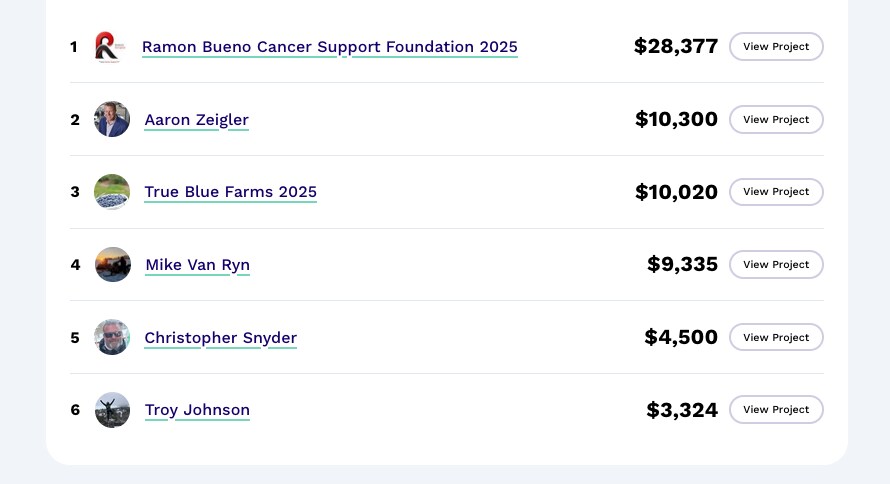Viewport: 890px width, 484px height.
Task: Click Troy Johnson's profile avatar
Action: [113, 410]
